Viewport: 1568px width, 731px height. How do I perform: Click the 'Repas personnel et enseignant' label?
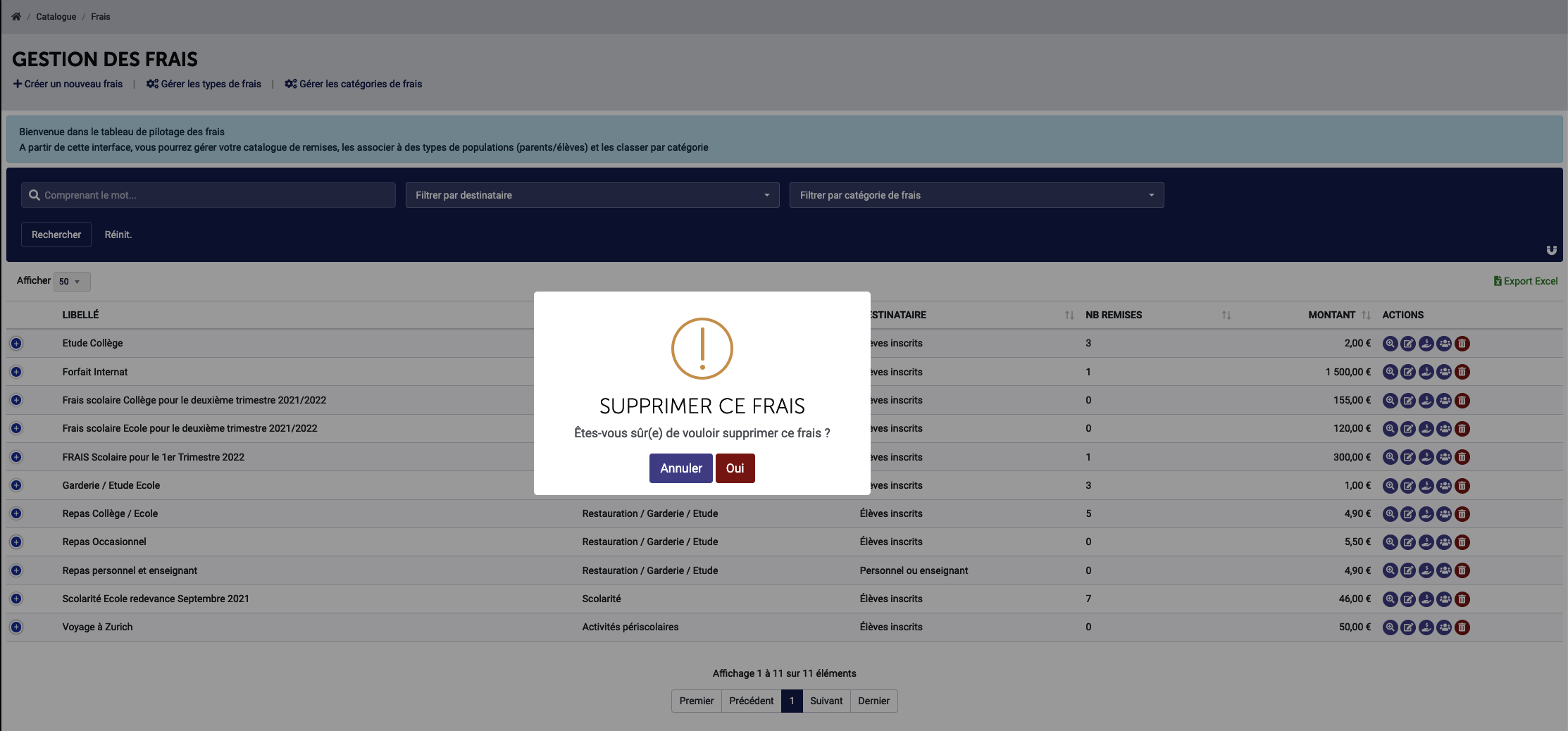click(130, 570)
